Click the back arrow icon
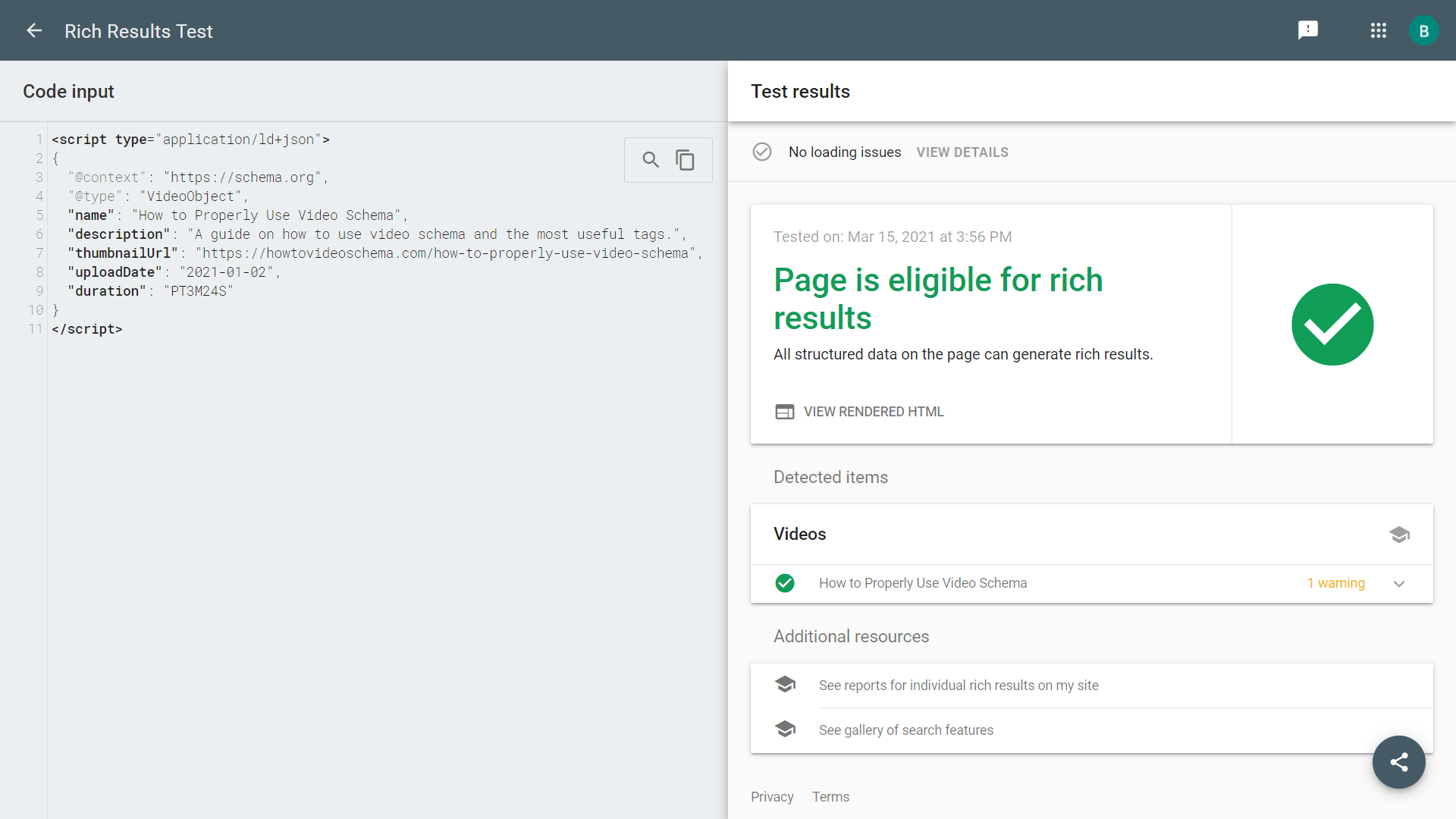The image size is (1456, 819). point(34,31)
